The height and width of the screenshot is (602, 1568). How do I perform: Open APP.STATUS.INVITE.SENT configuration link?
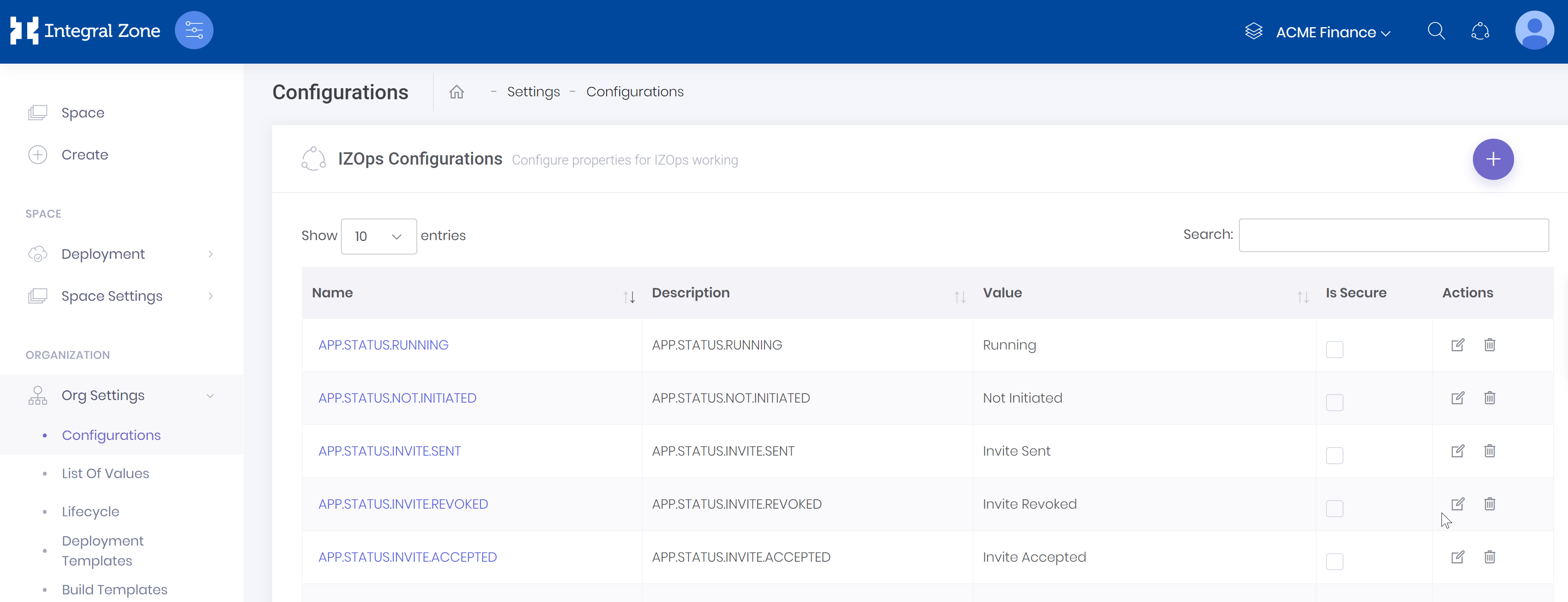pos(390,451)
